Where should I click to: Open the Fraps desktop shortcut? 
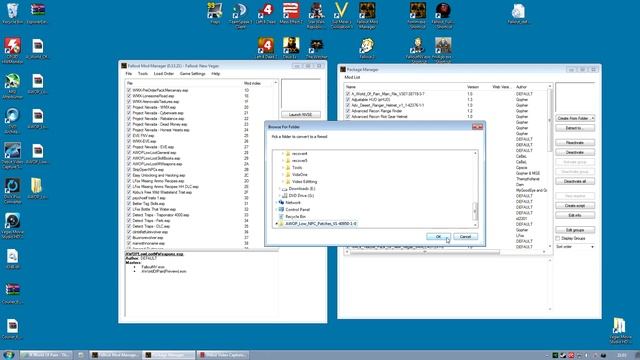(x=215, y=11)
